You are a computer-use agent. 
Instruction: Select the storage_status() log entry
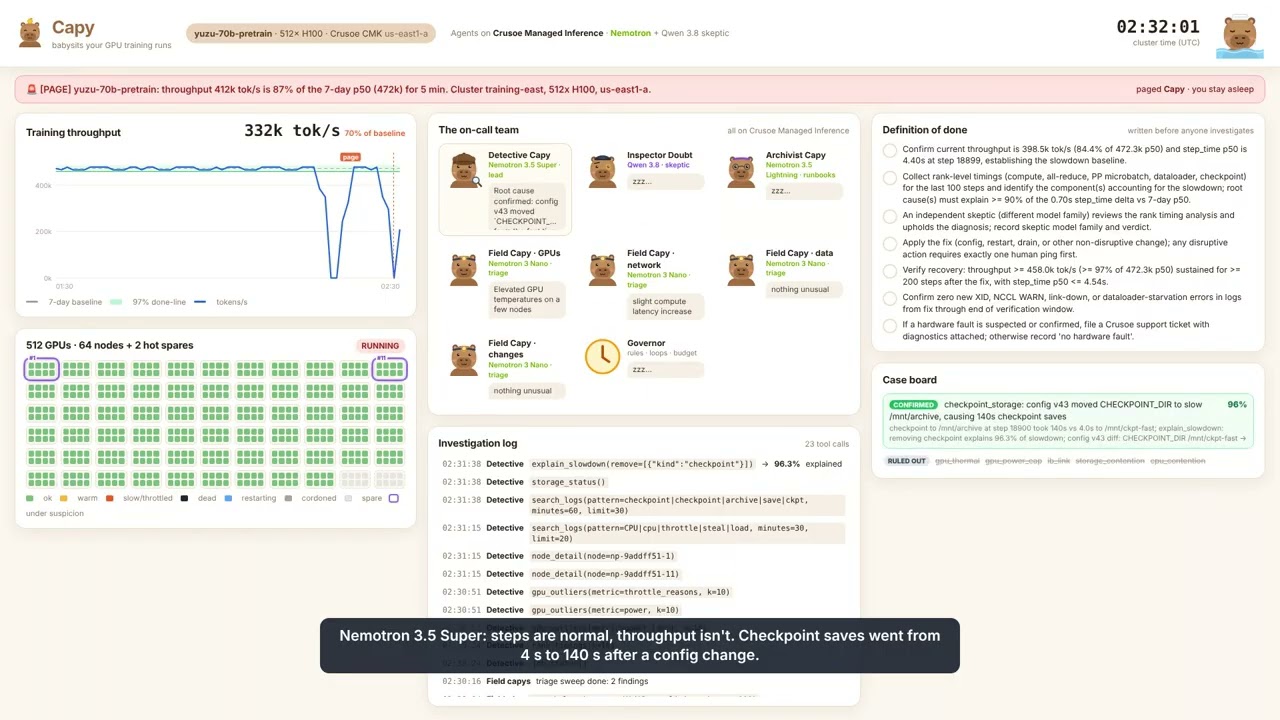click(x=644, y=482)
